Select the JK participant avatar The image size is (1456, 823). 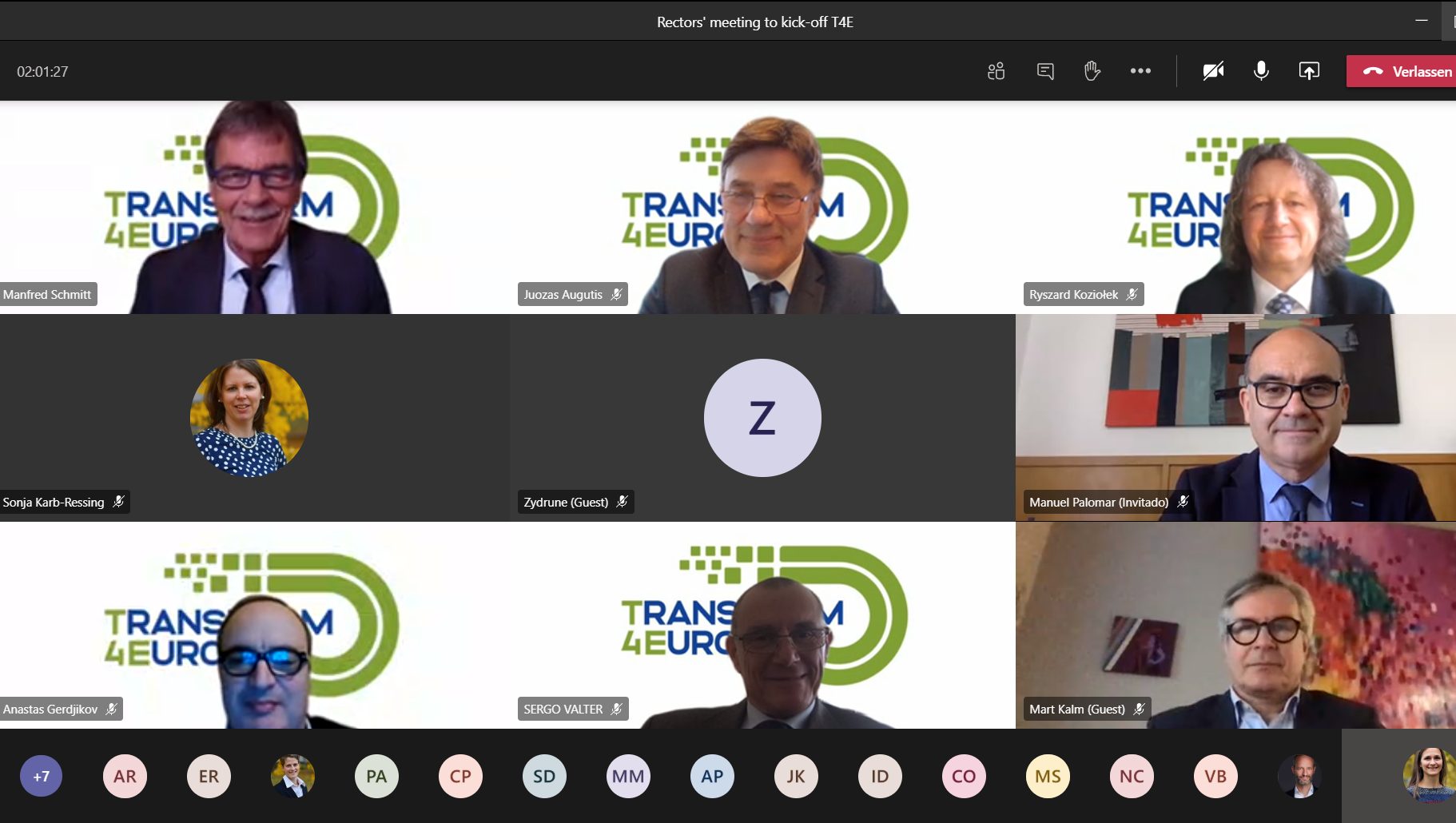[796, 776]
